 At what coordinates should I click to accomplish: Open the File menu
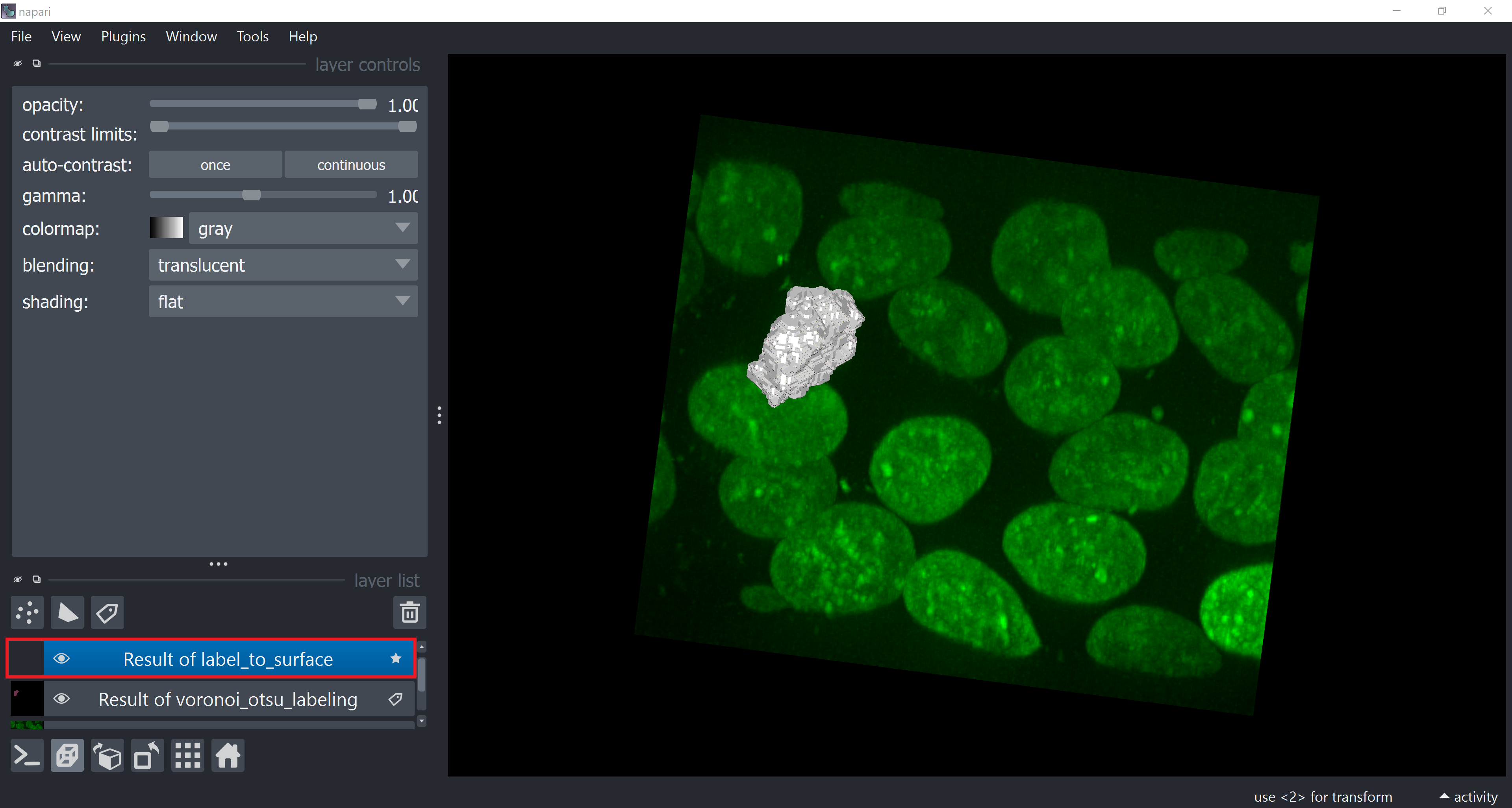coord(21,36)
